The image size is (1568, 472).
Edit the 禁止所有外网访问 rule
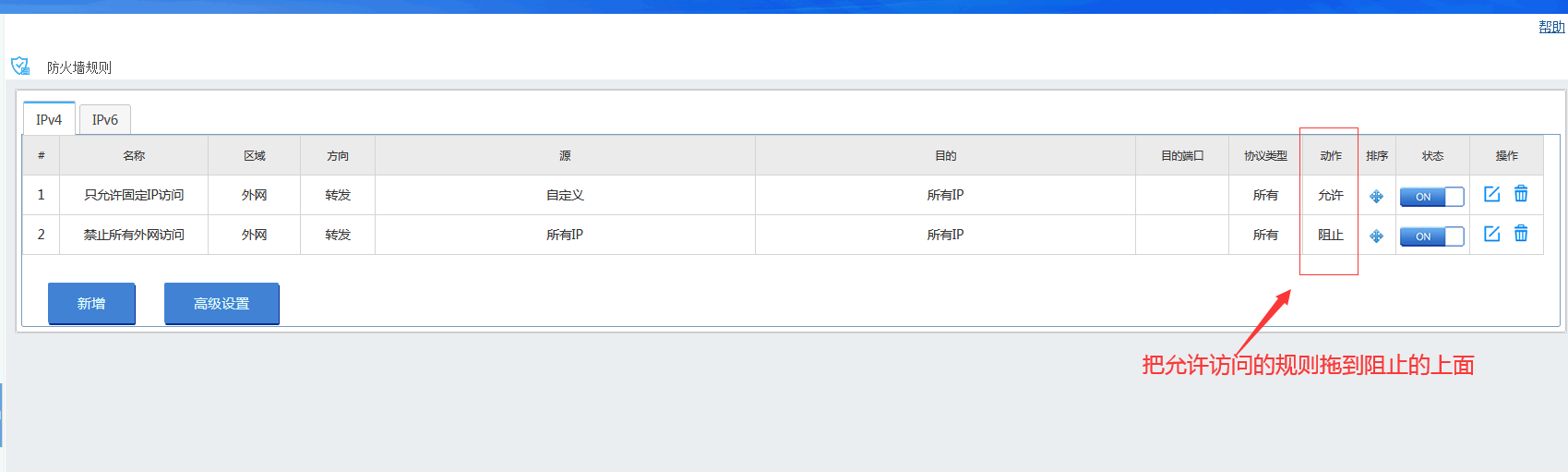[x=1491, y=234]
